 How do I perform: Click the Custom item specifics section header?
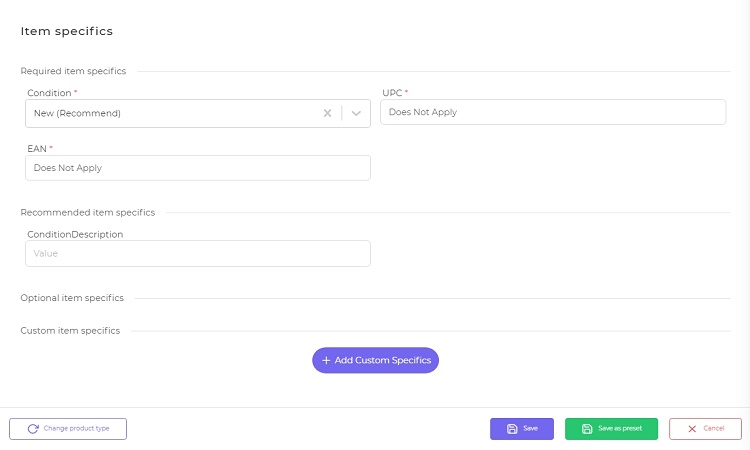coord(70,331)
